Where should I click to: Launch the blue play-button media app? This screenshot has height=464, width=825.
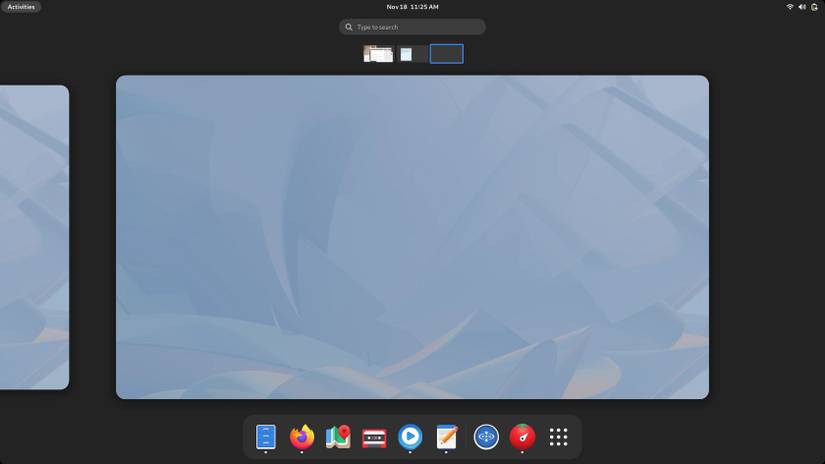pos(410,437)
